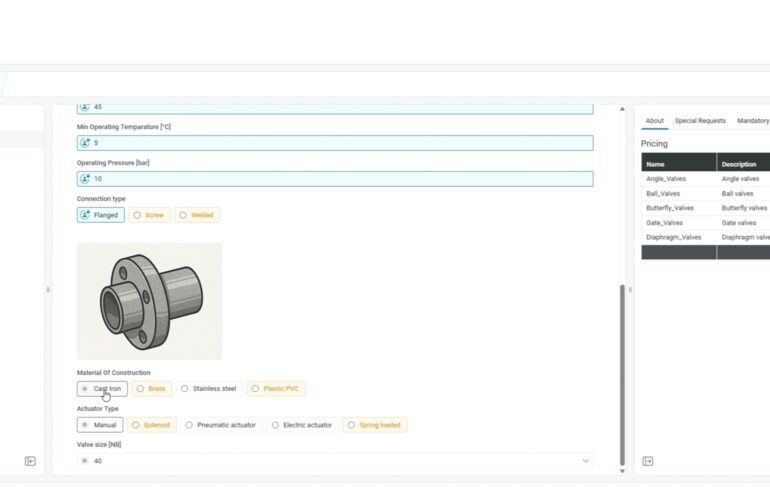Choose Stainless steel material option
This screenshot has height=500, width=770.
click(211, 389)
